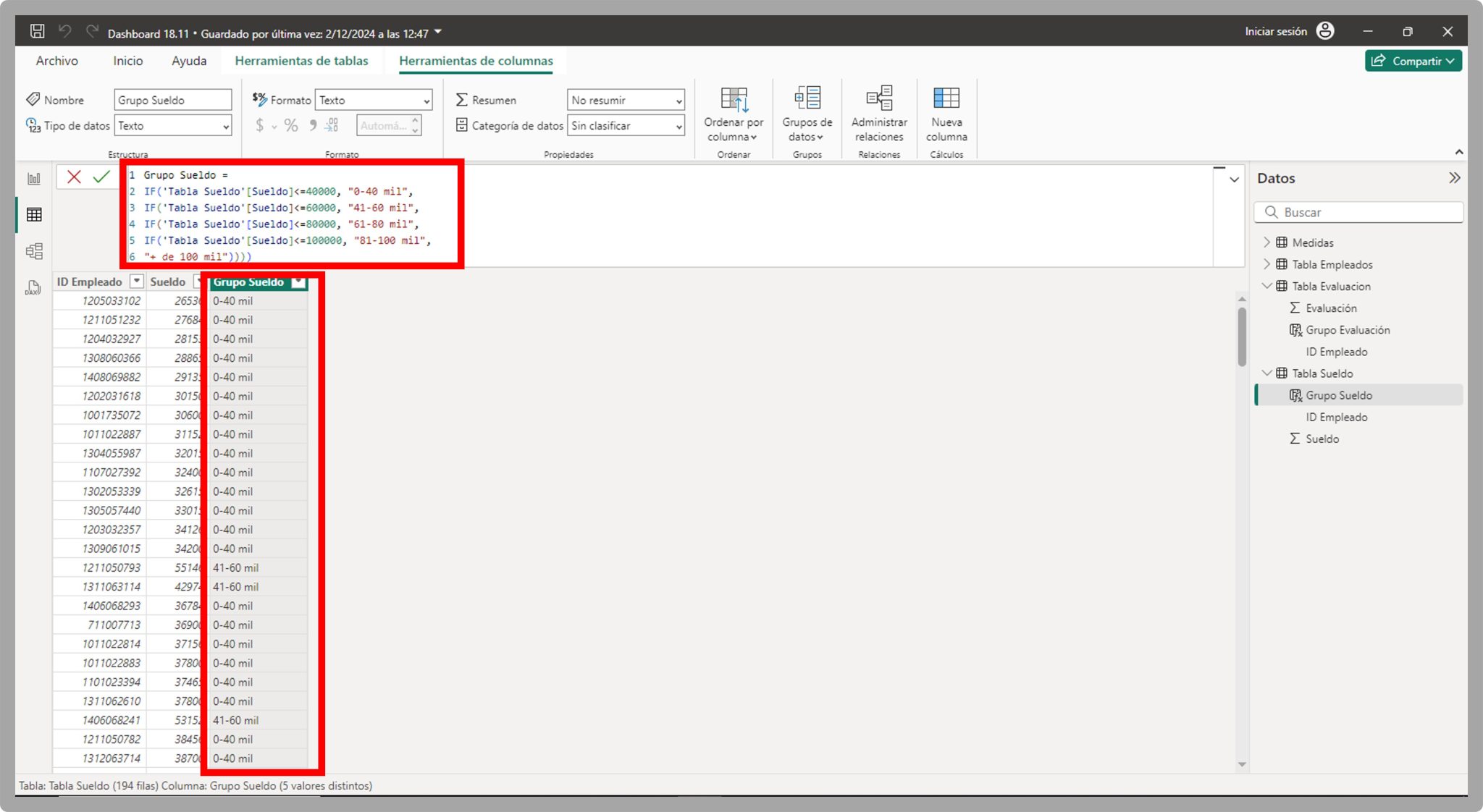Expand the Tabla Empleados tree item
This screenshot has width=1483, height=812.
pyautogui.click(x=1266, y=264)
